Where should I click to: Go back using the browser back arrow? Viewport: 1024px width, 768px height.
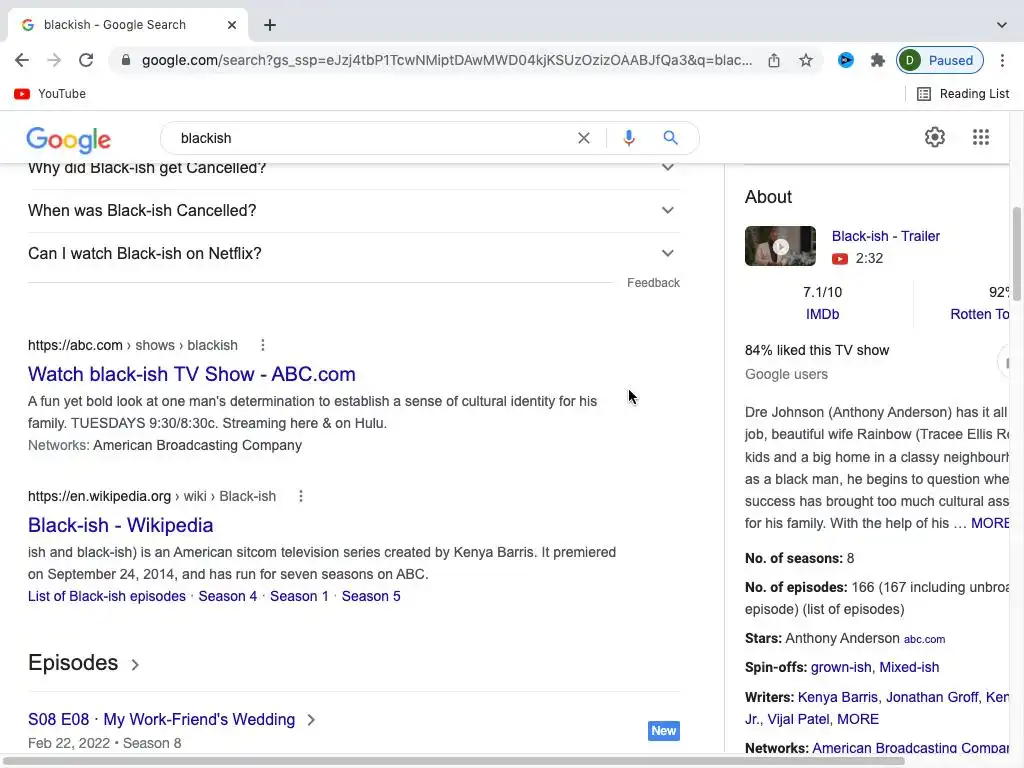(22, 60)
